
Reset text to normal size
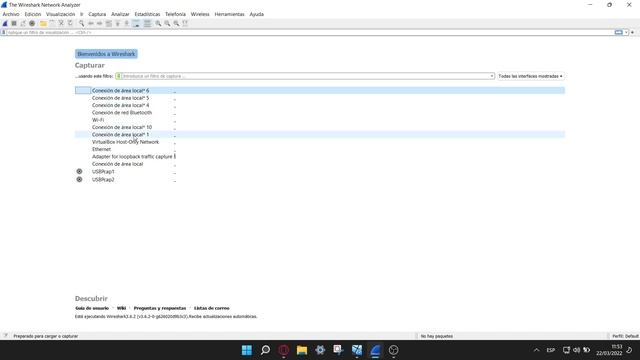click(x=176, y=23)
